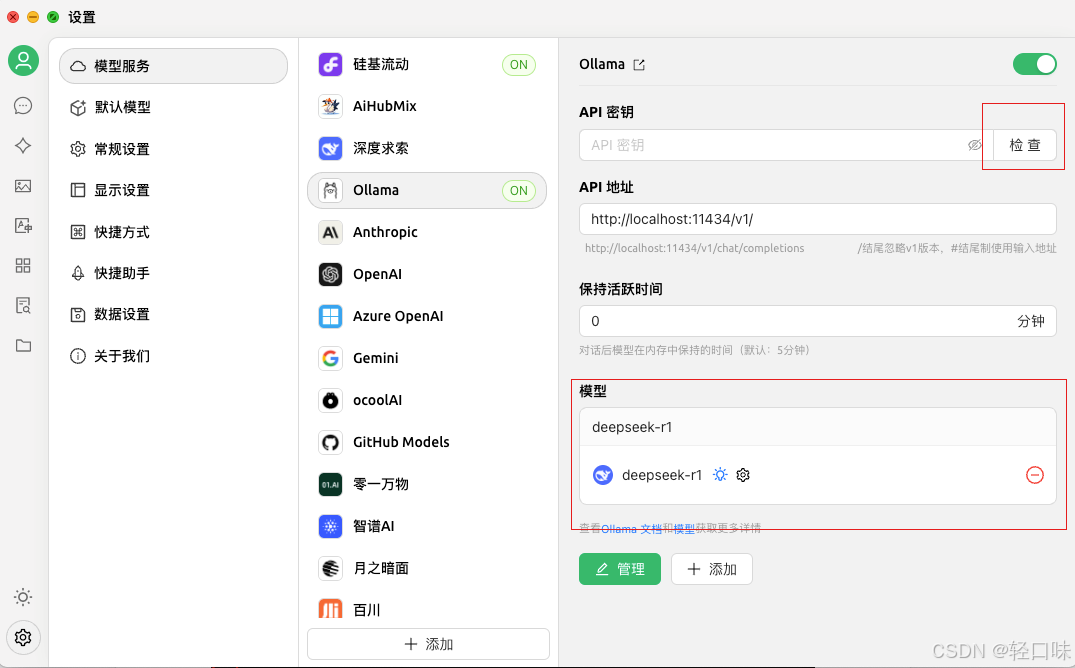Click the 智谱AI provider logo

330,526
